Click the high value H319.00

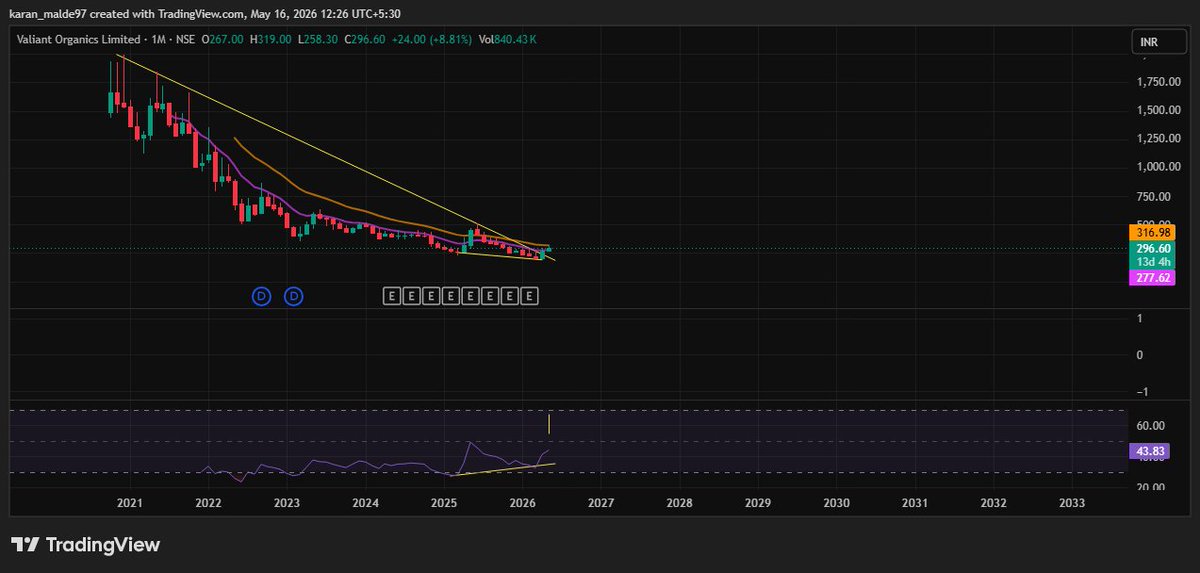(272, 40)
